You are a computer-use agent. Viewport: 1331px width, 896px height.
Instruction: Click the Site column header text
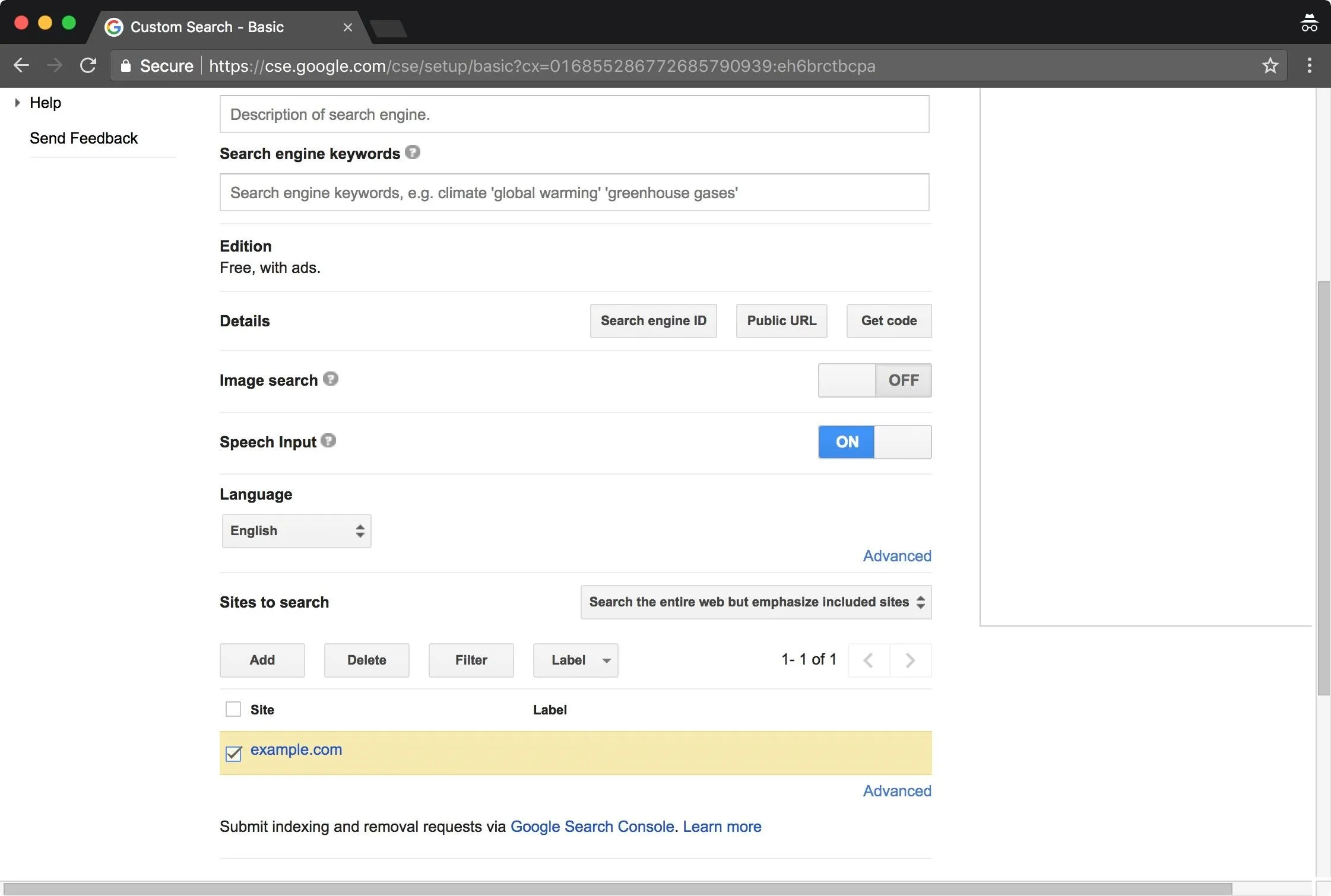coord(262,710)
